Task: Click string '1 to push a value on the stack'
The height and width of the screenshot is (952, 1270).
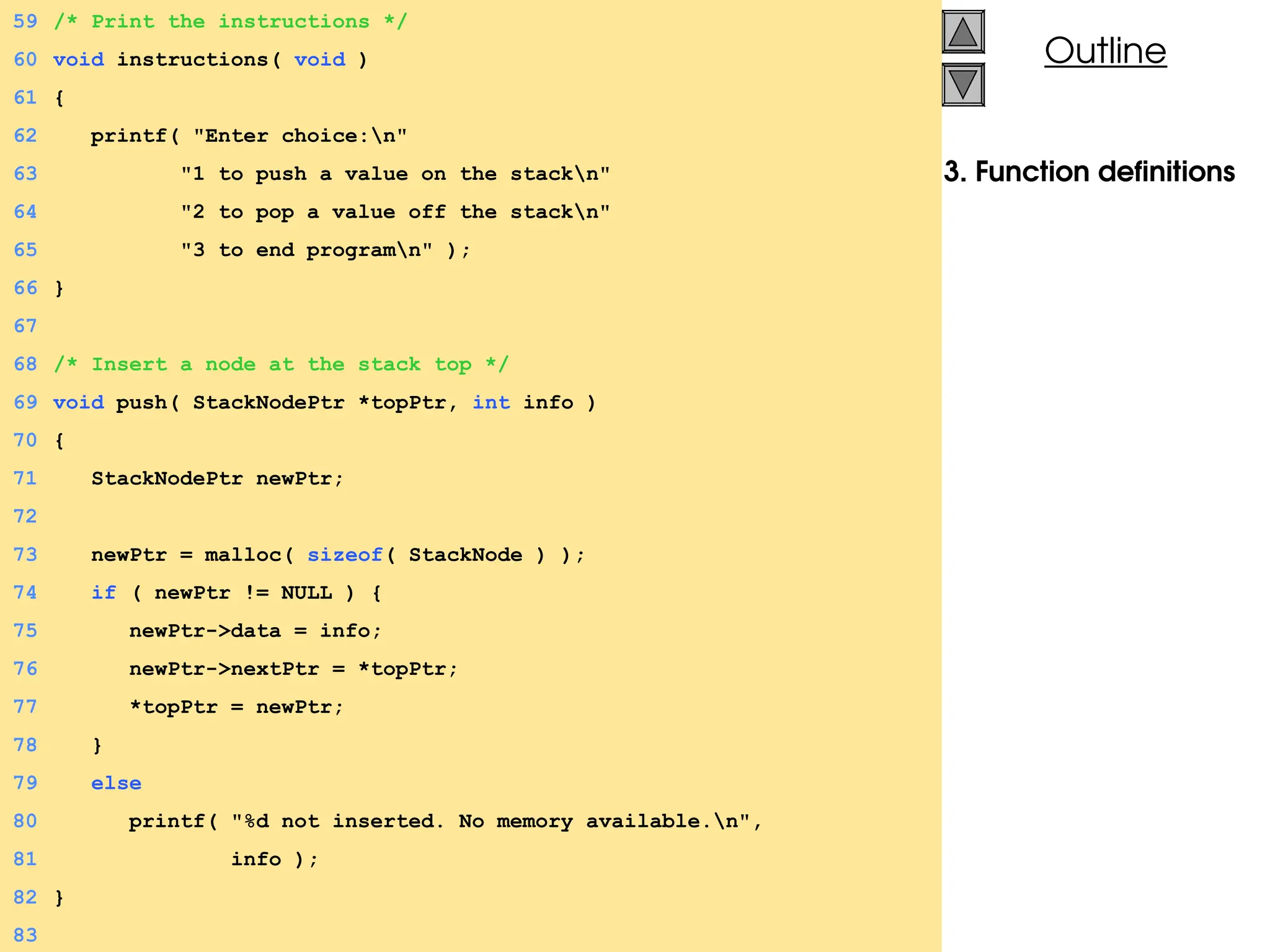Action: pyautogui.click(x=396, y=174)
